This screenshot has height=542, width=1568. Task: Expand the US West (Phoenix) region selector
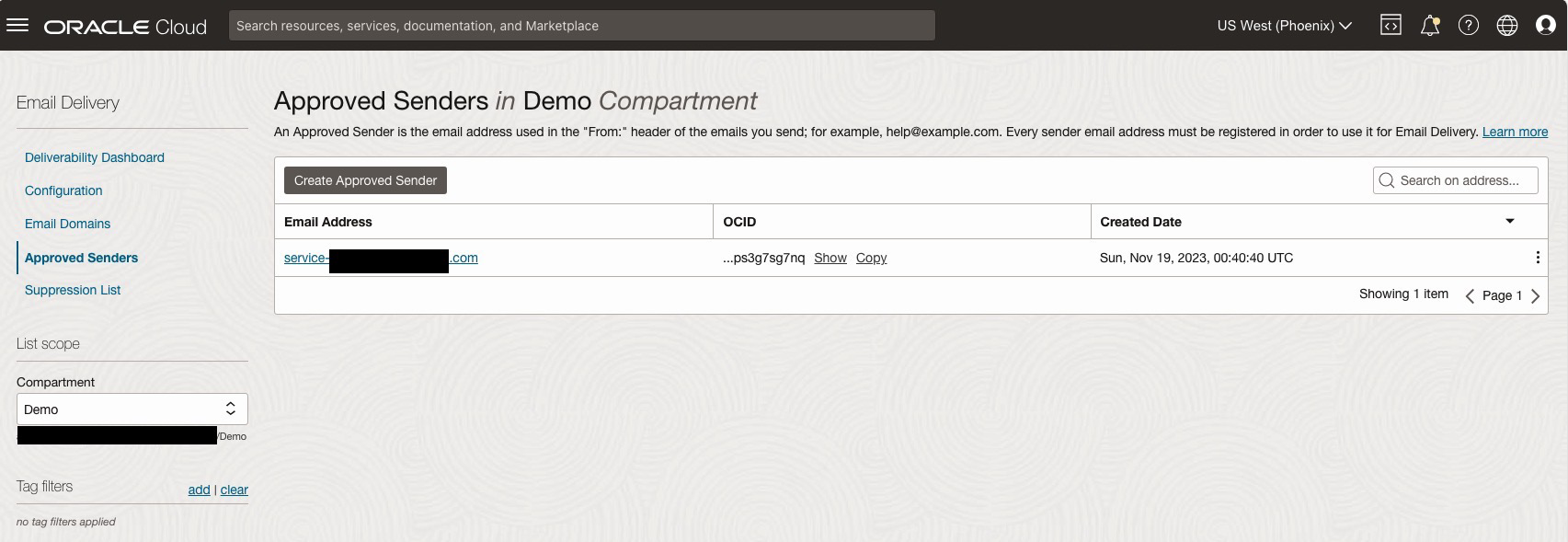pos(1284,26)
